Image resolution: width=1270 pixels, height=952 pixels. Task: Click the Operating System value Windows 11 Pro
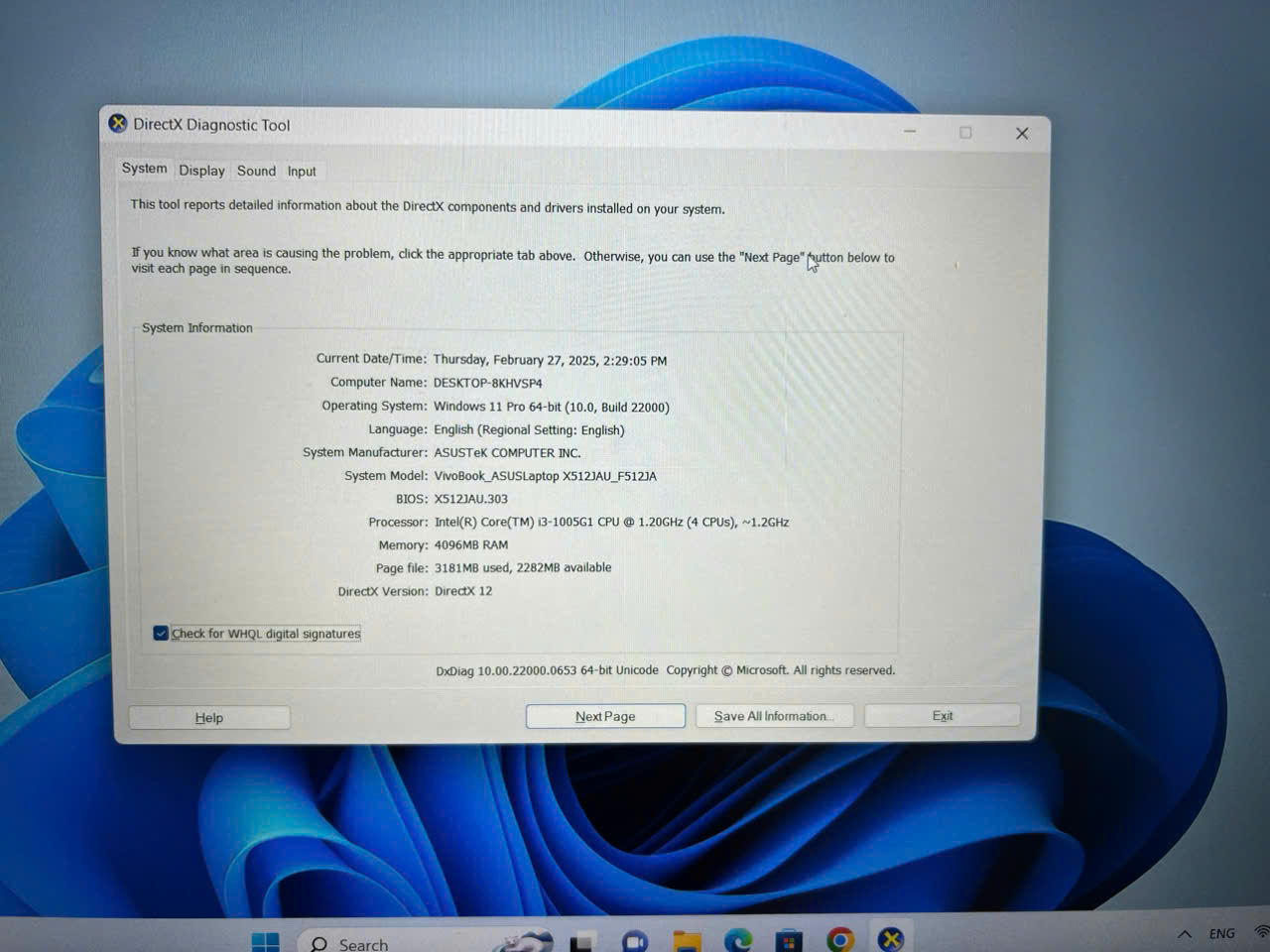(552, 407)
